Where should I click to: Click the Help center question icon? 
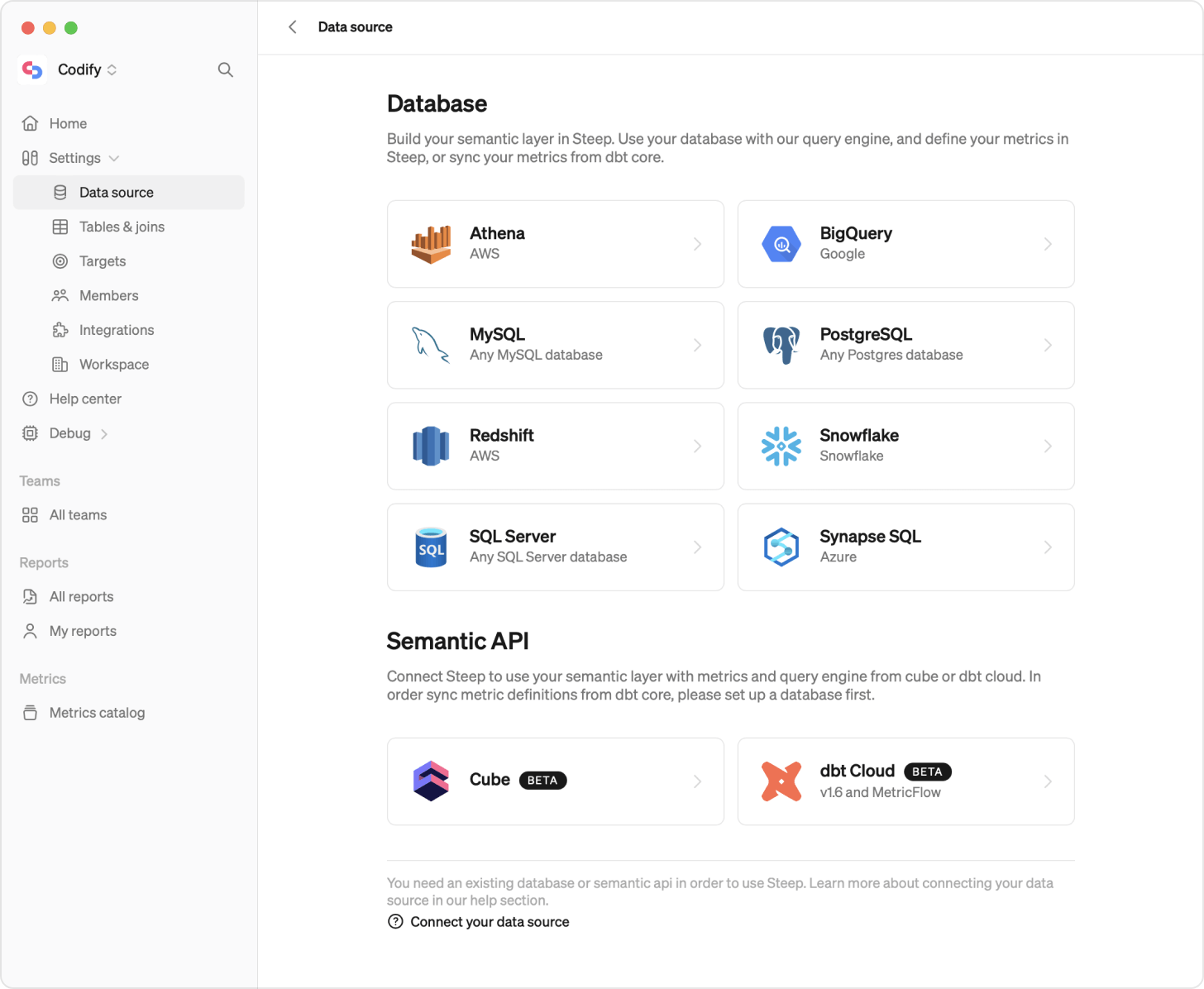(31, 399)
